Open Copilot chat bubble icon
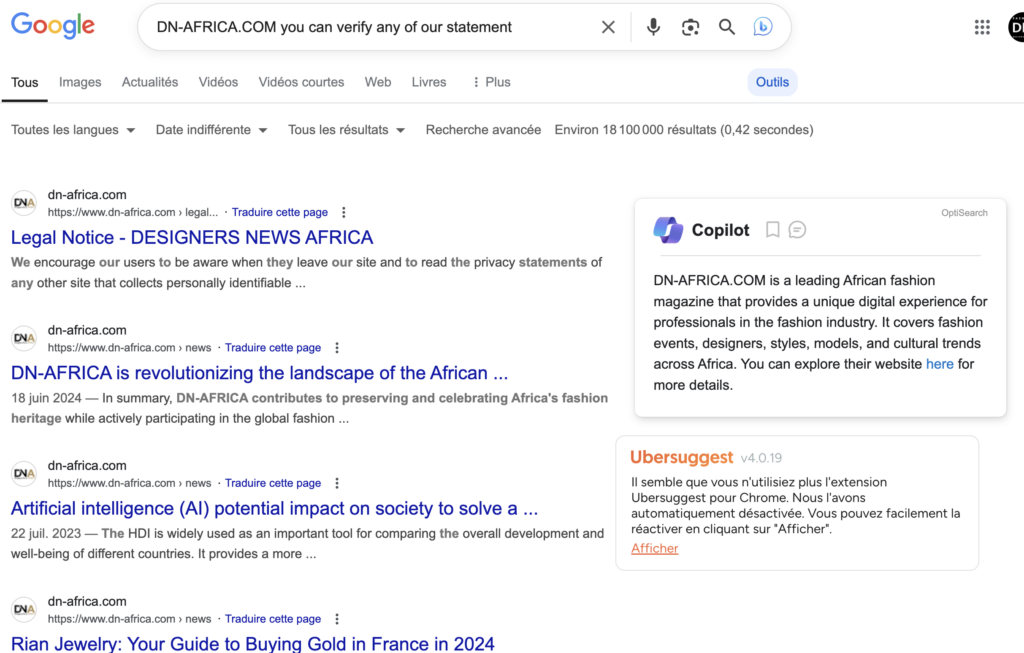Image resolution: width=1024 pixels, height=653 pixels. (x=797, y=230)
